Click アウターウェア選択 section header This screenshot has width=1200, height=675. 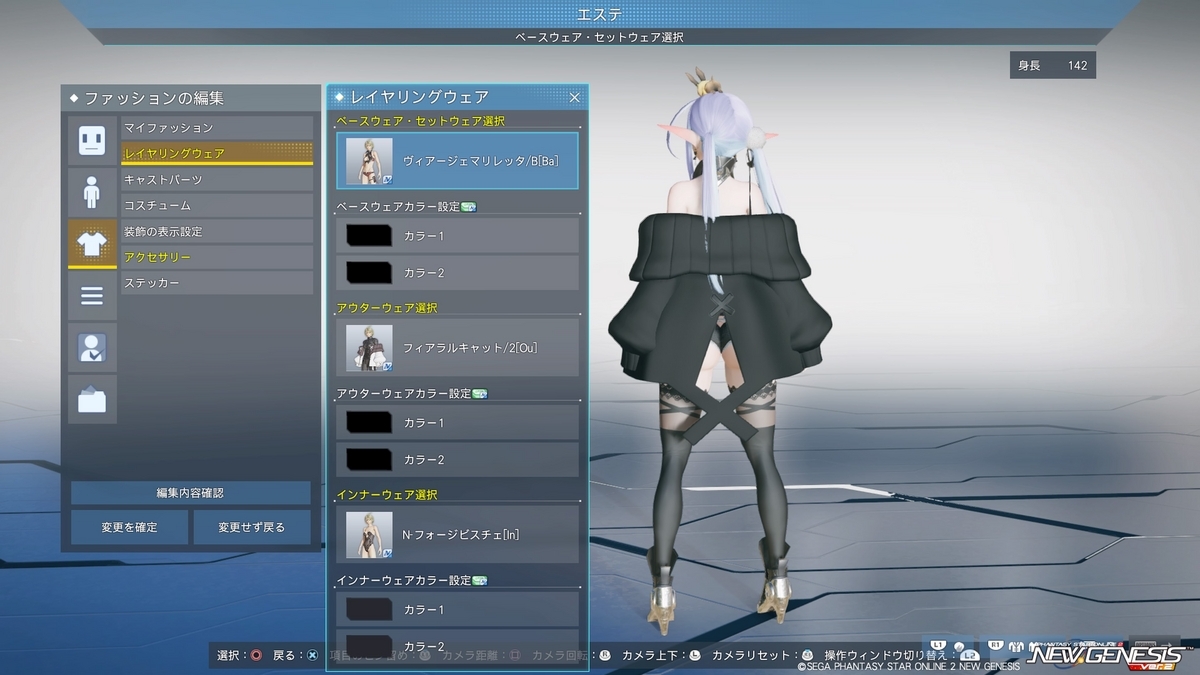(387, 308)
